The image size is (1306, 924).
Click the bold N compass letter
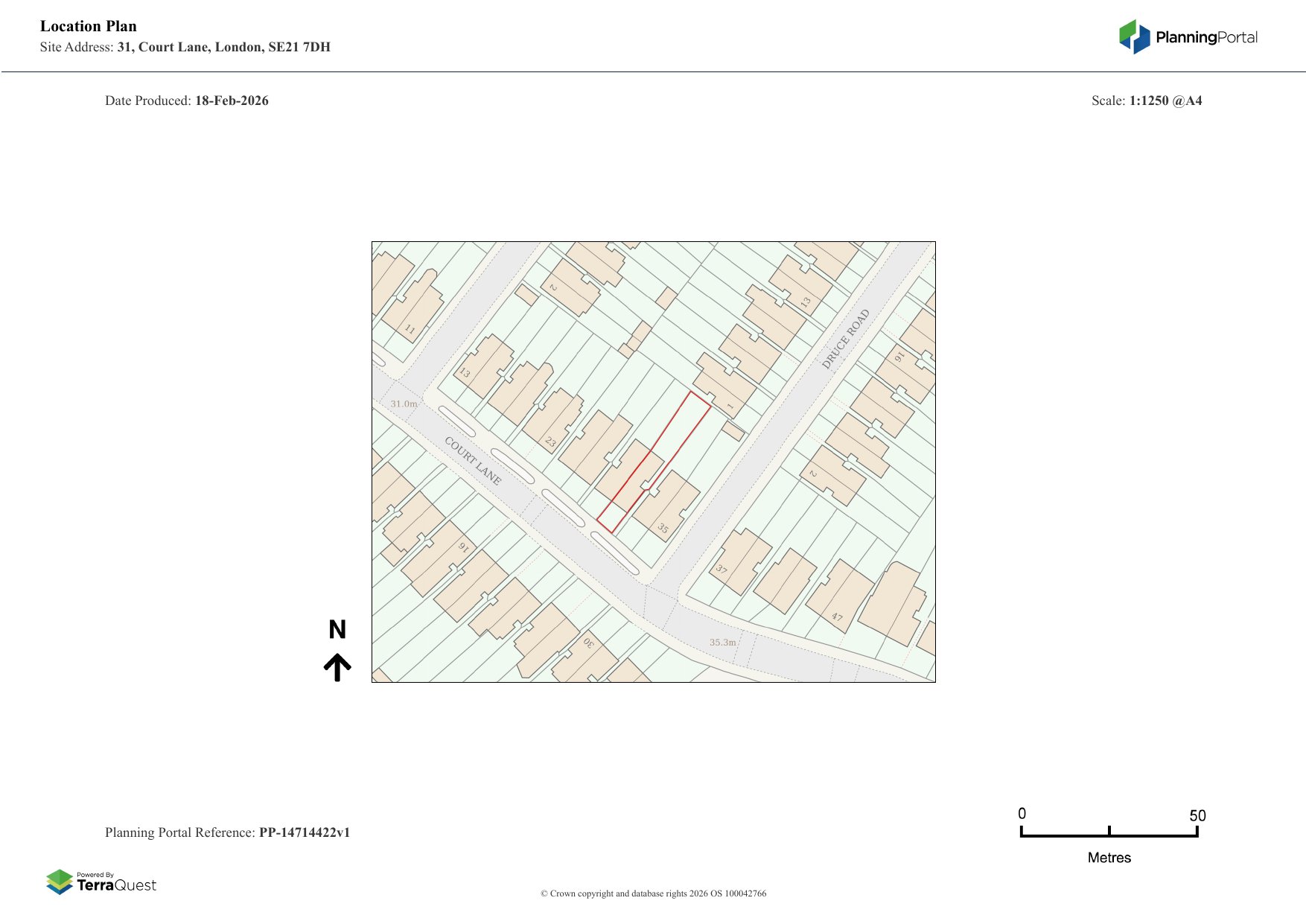[x=337, y=630]
